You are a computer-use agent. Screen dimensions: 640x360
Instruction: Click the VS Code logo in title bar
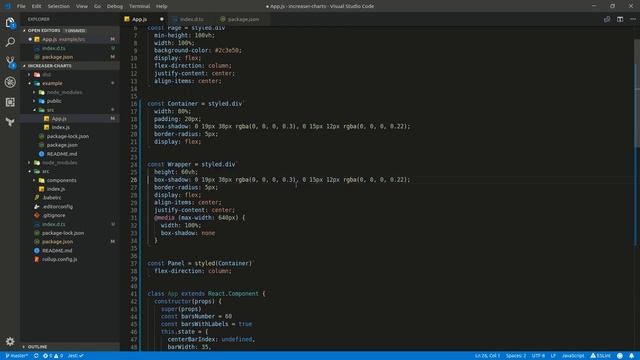click(x=7, y=6)
